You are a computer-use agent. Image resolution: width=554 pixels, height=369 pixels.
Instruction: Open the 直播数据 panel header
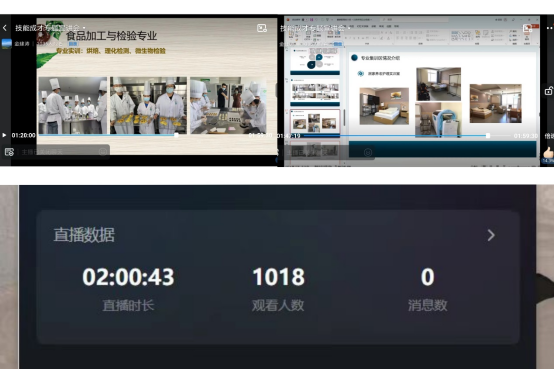click(x=84, y=235)
